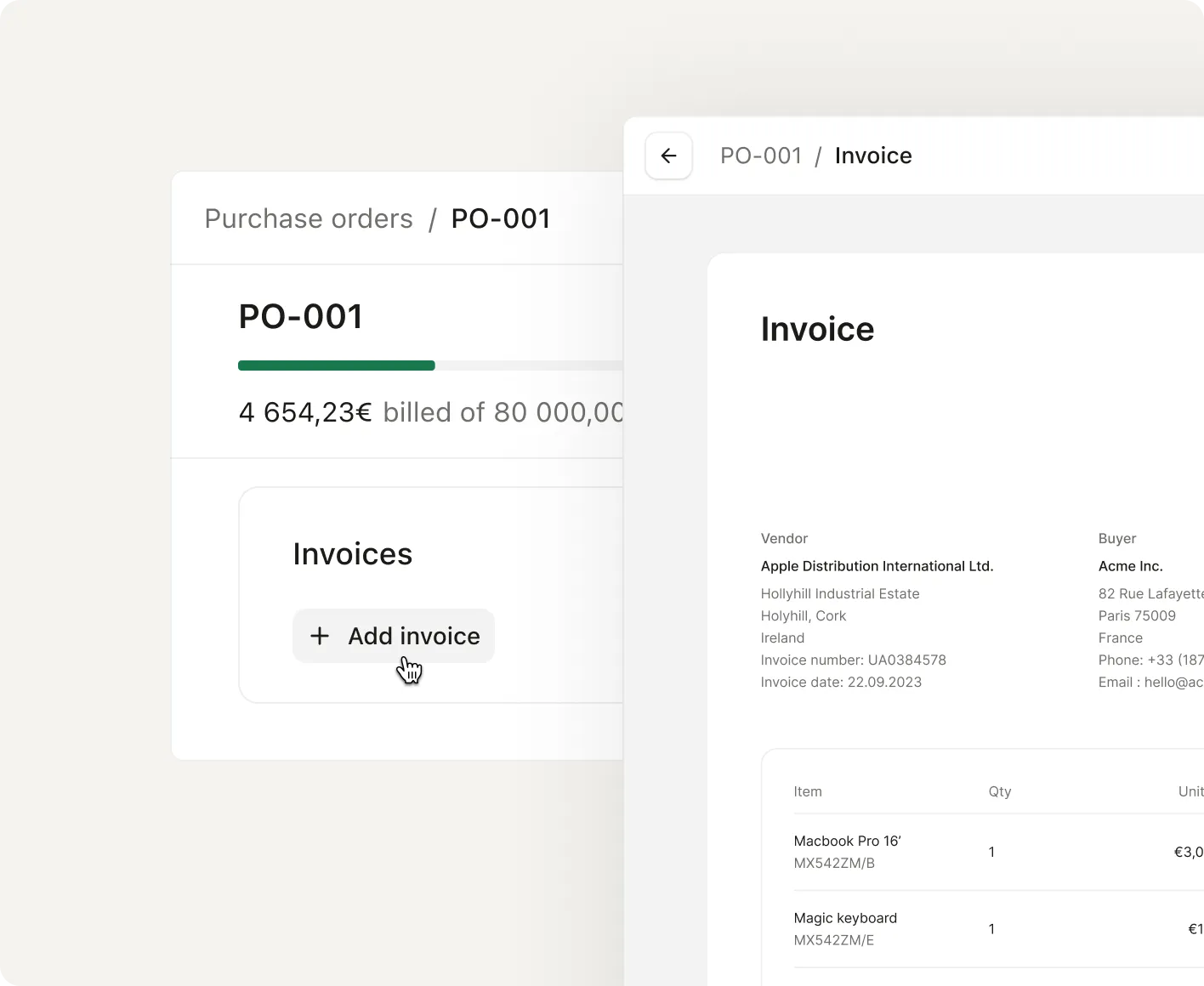This screenshot has height=986, width=1204.
Task: Click the invoice date 22.09.2023
Action: click(x=841, y=682)
